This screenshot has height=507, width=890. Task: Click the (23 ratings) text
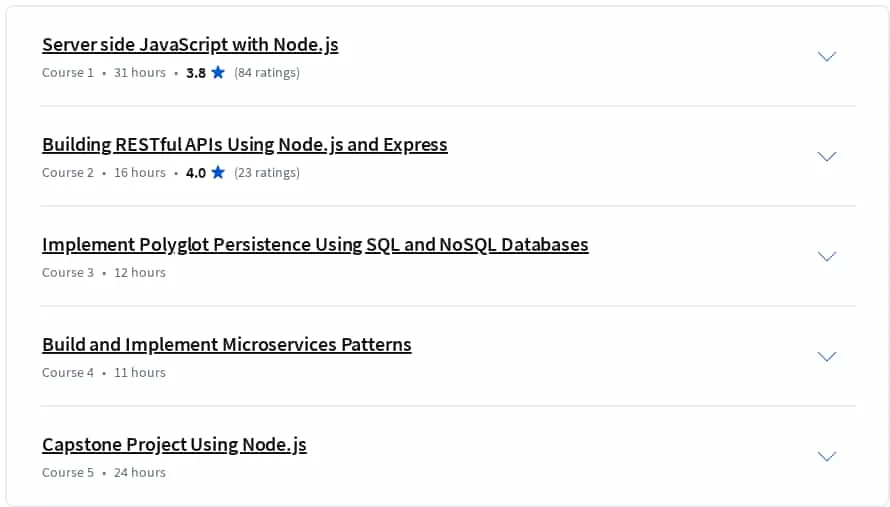click(267, 173)
